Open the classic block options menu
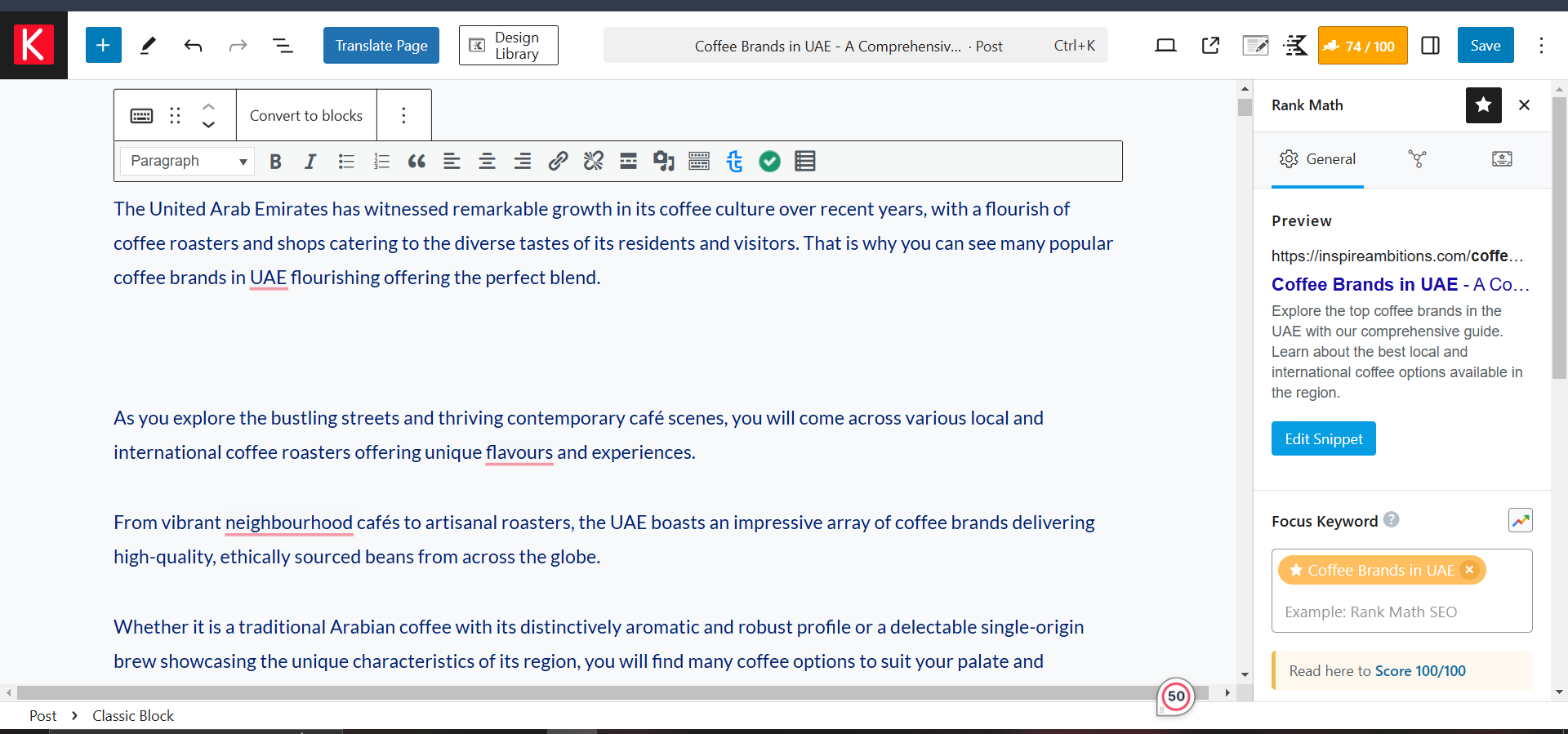This screenshot has height=734, width=1568. (x=403, y=115)
